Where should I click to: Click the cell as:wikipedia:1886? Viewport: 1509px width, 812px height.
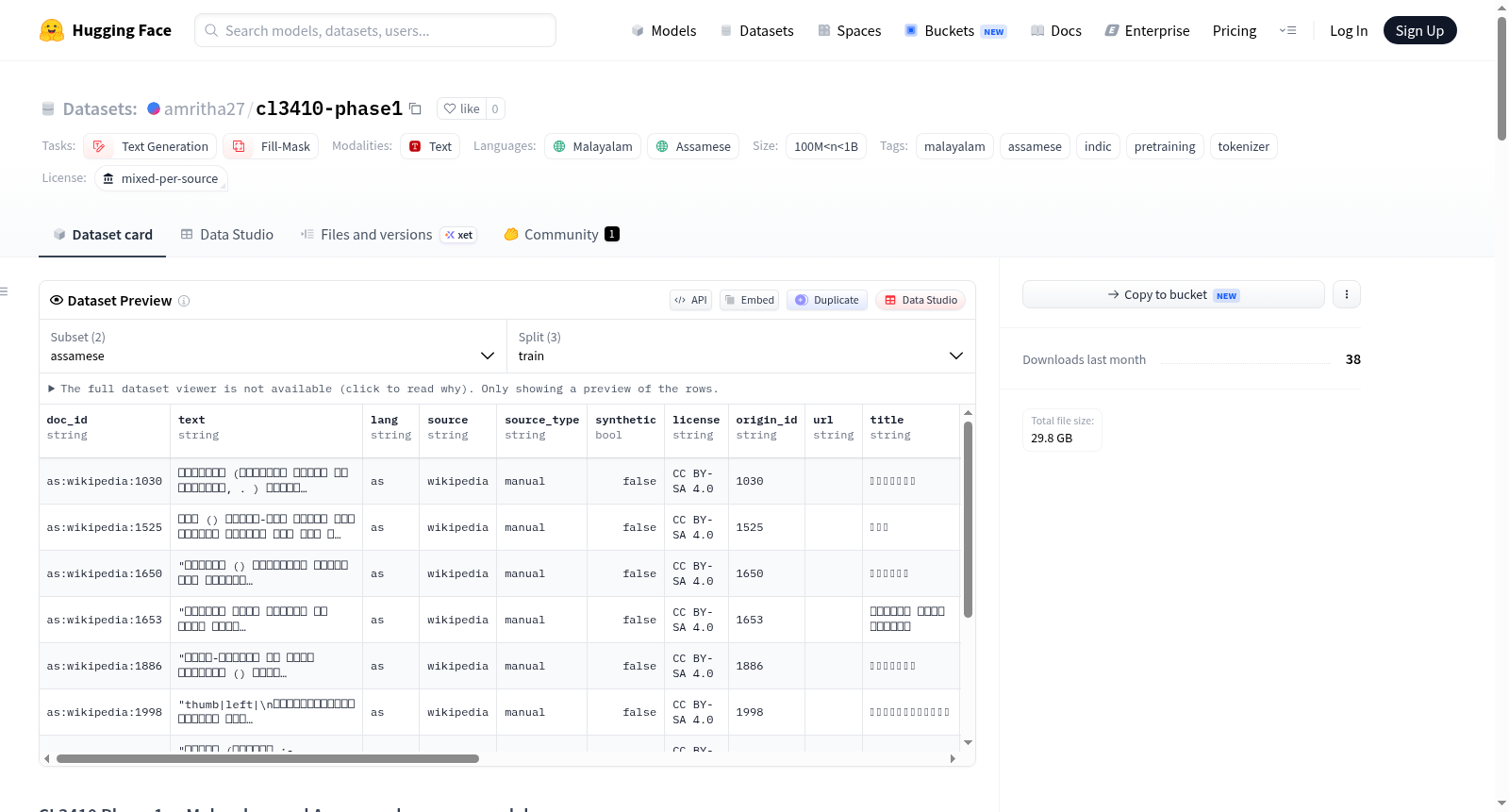105,666
